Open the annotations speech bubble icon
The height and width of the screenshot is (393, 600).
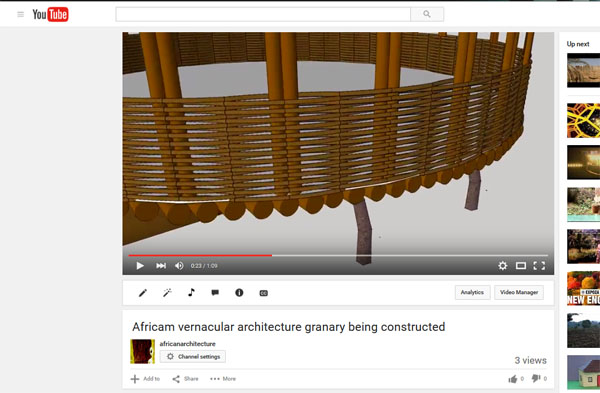tap(215, 293)
